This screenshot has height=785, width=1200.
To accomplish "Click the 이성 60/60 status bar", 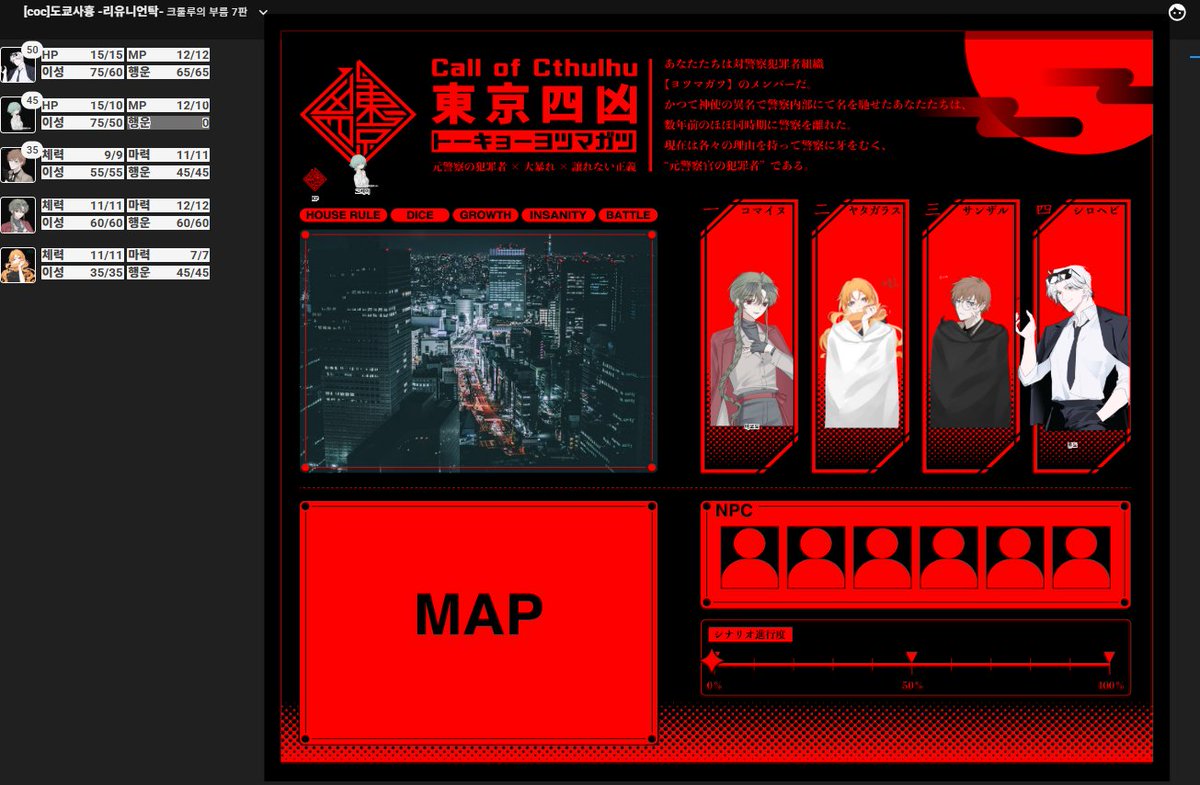I will coord(82,223).
